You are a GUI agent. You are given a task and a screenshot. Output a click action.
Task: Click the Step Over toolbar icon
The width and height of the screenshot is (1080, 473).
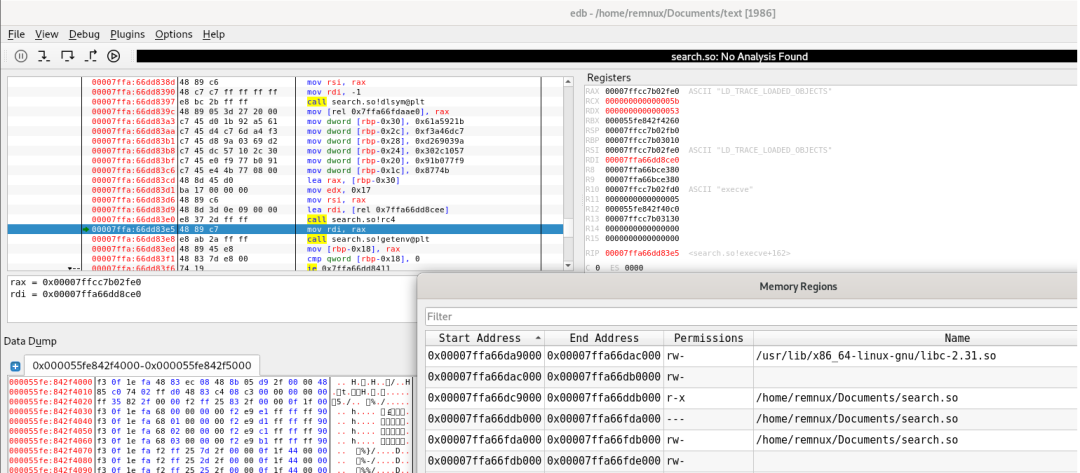click(67, 57)
